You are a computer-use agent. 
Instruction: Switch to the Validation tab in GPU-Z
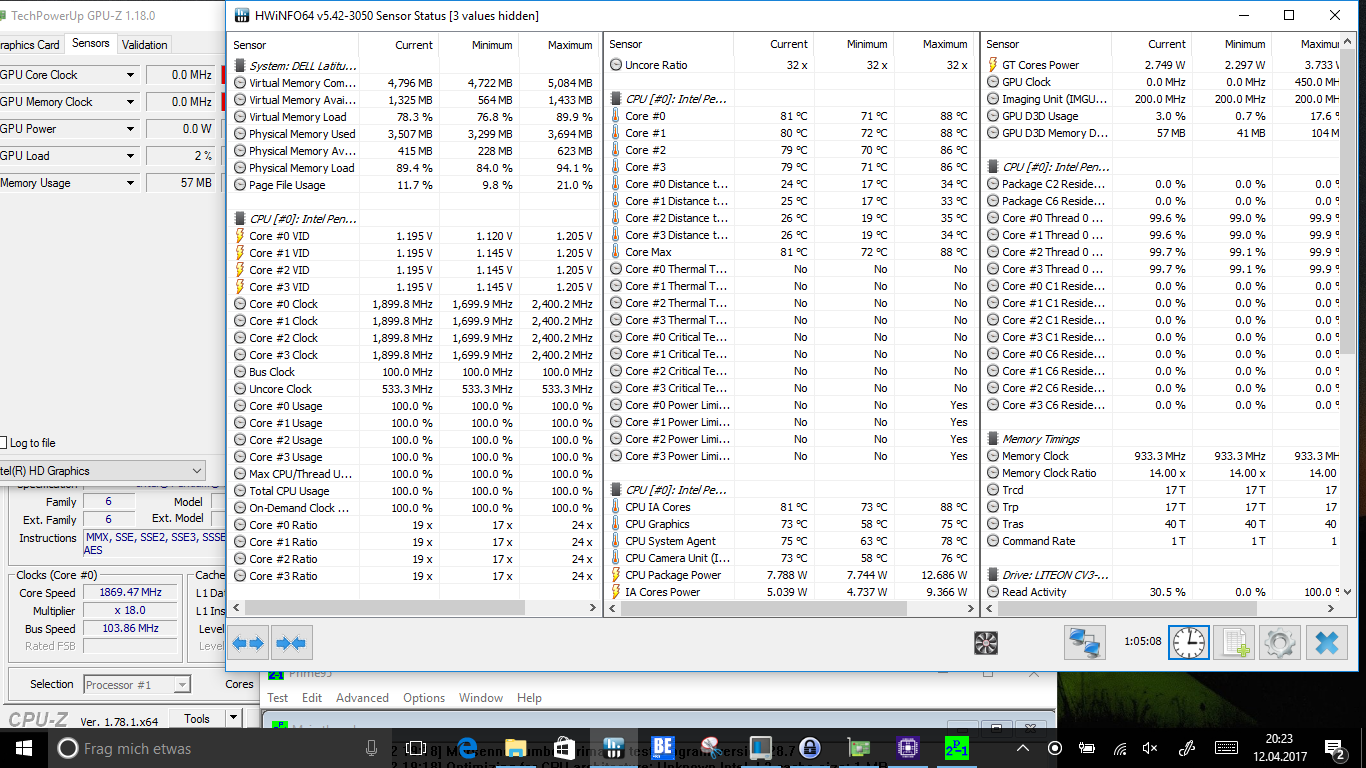145,44
